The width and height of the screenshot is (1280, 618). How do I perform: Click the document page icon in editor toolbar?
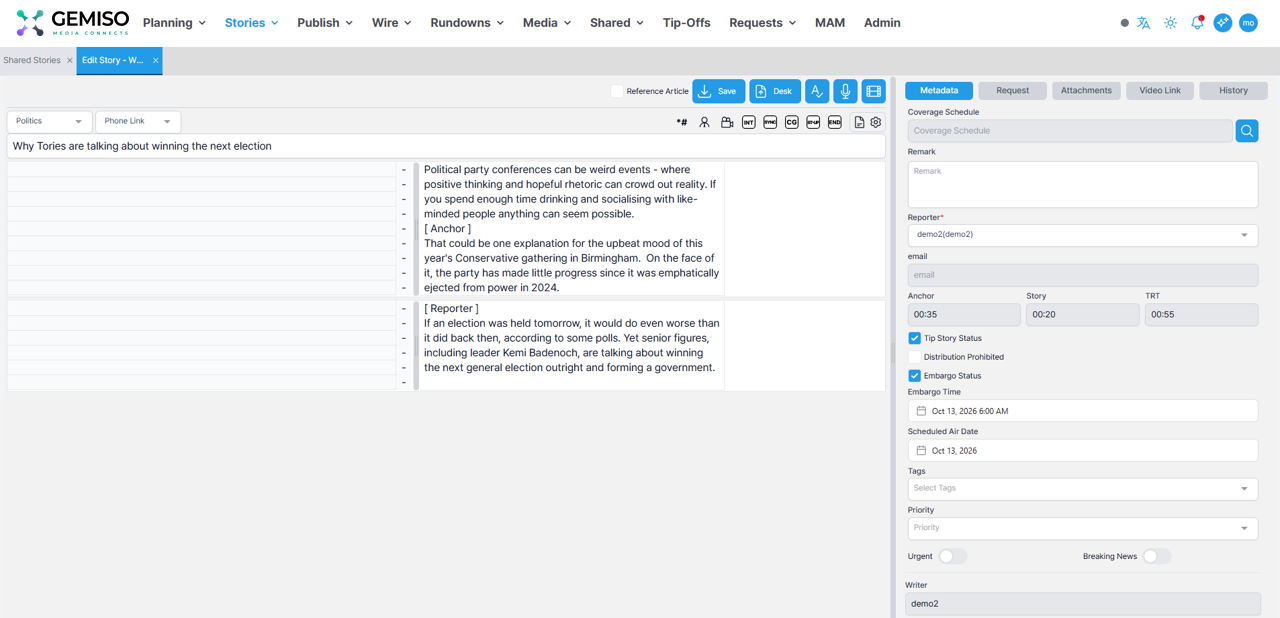coord(859,122)
